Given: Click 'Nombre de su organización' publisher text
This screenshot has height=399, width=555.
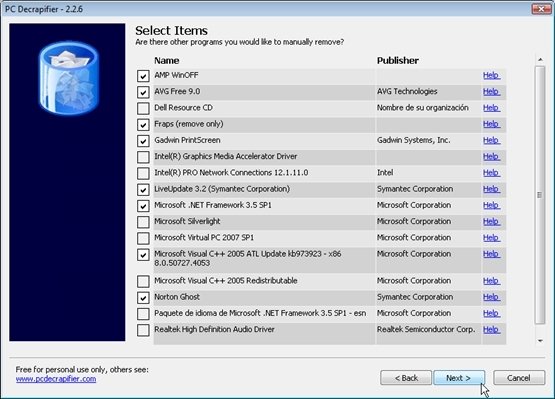Looking at the screenshot, I should tap(423, 108).
